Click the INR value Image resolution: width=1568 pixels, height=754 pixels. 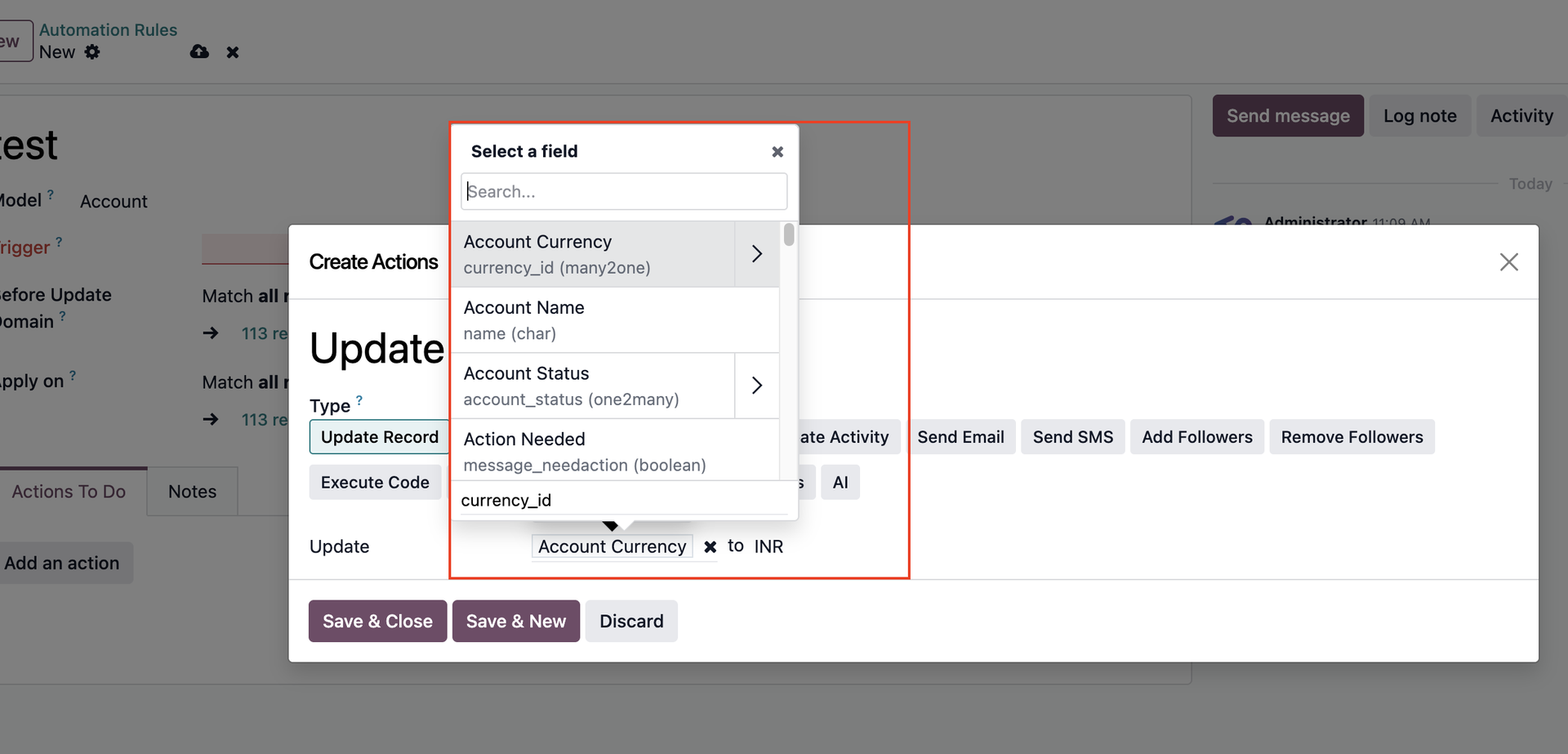point(768,547)
